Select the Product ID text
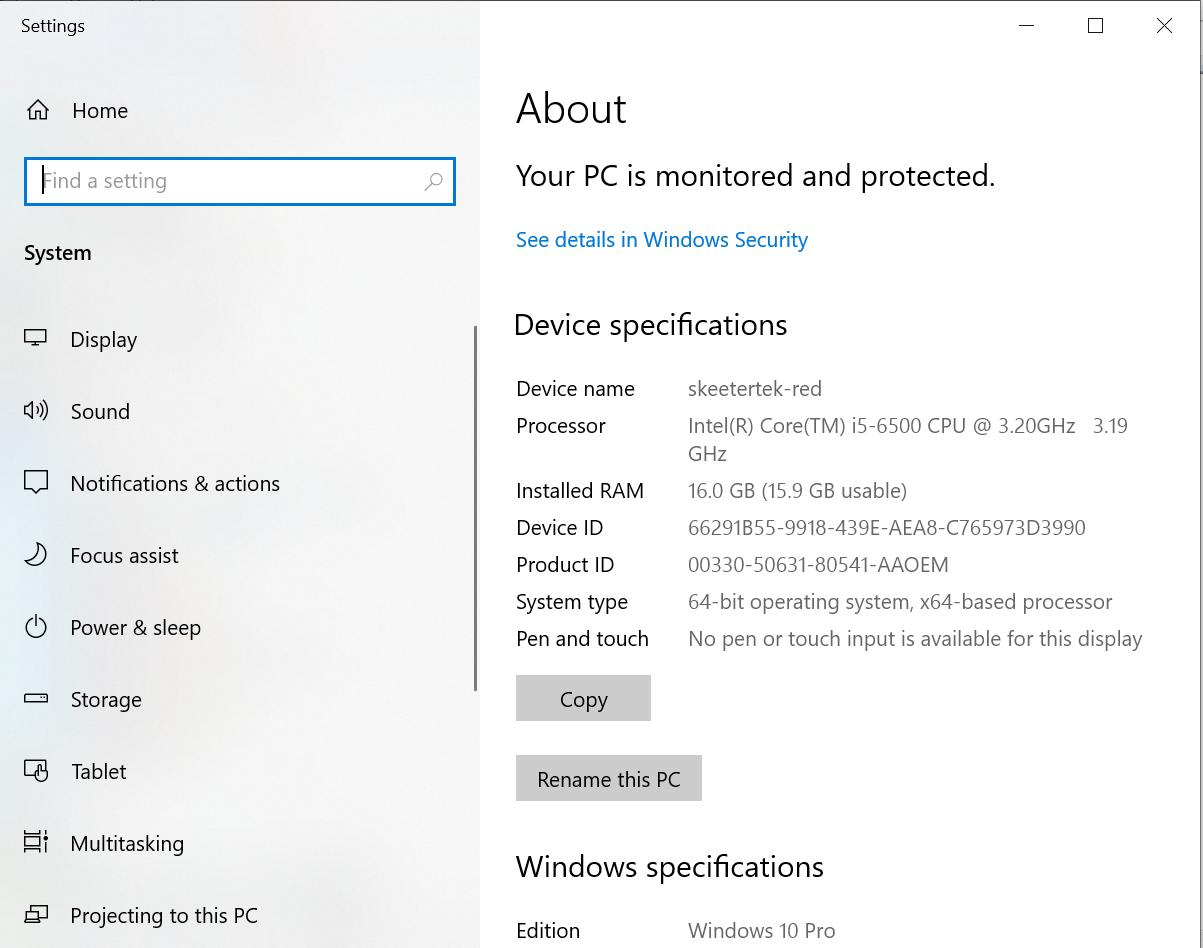 [818, 564]
